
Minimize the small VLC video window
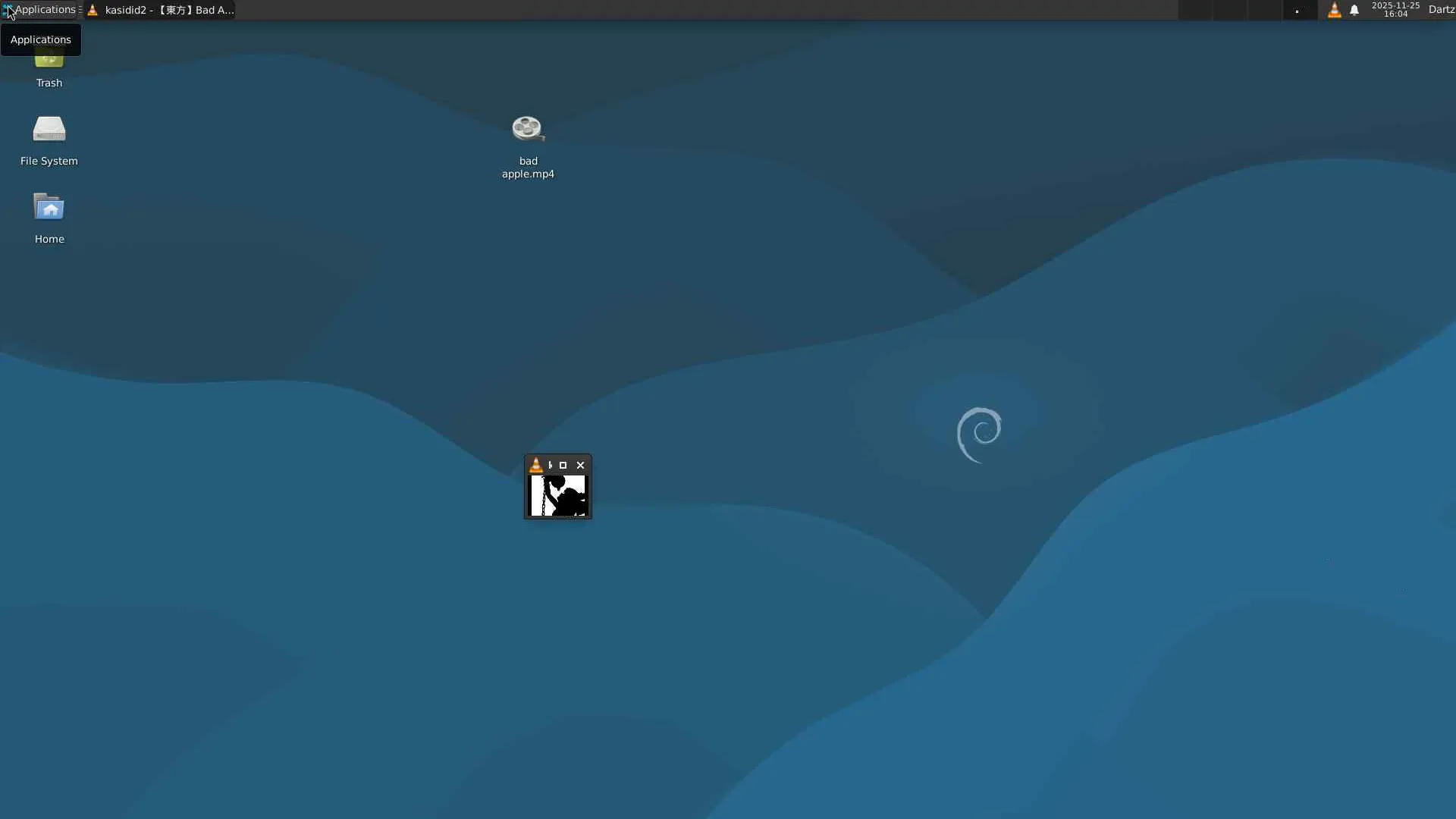point(550,466)
